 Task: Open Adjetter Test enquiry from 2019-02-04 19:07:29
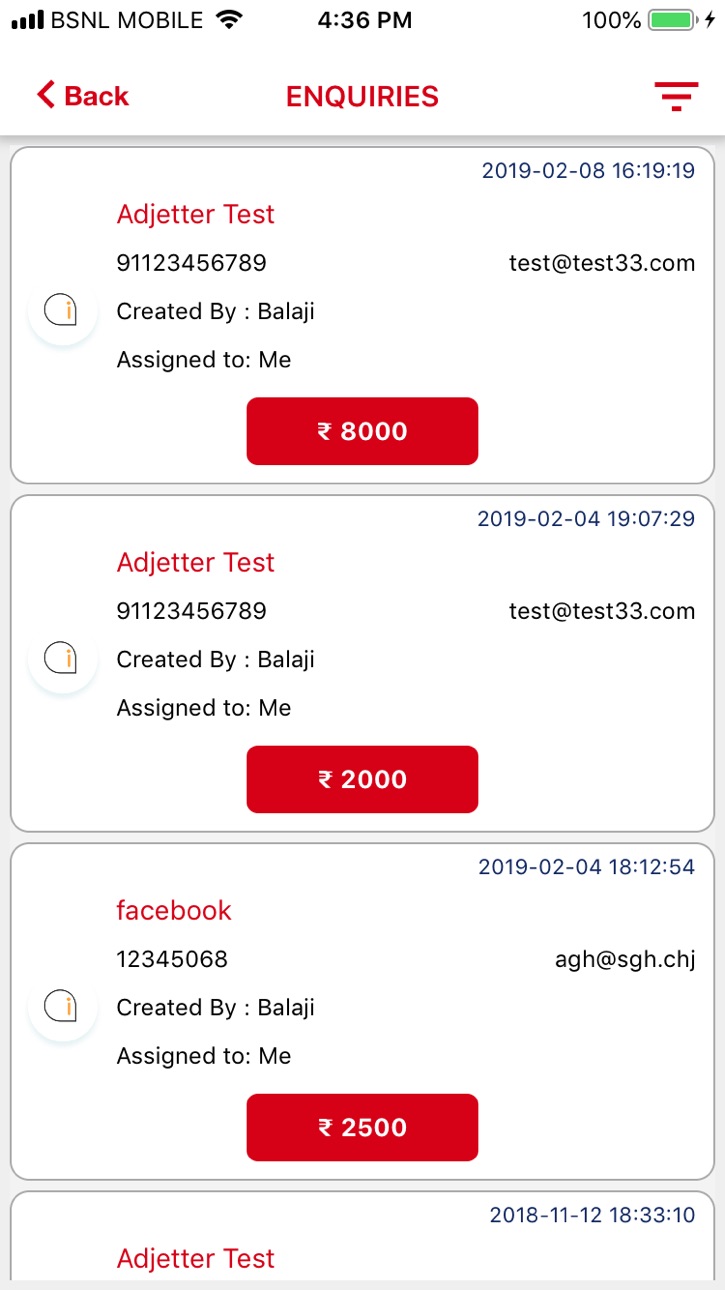tap(196, 562)
